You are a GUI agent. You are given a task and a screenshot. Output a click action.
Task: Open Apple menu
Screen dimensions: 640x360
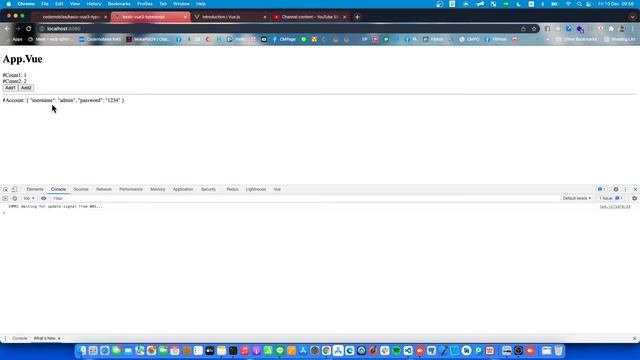[x=9, y=4]
